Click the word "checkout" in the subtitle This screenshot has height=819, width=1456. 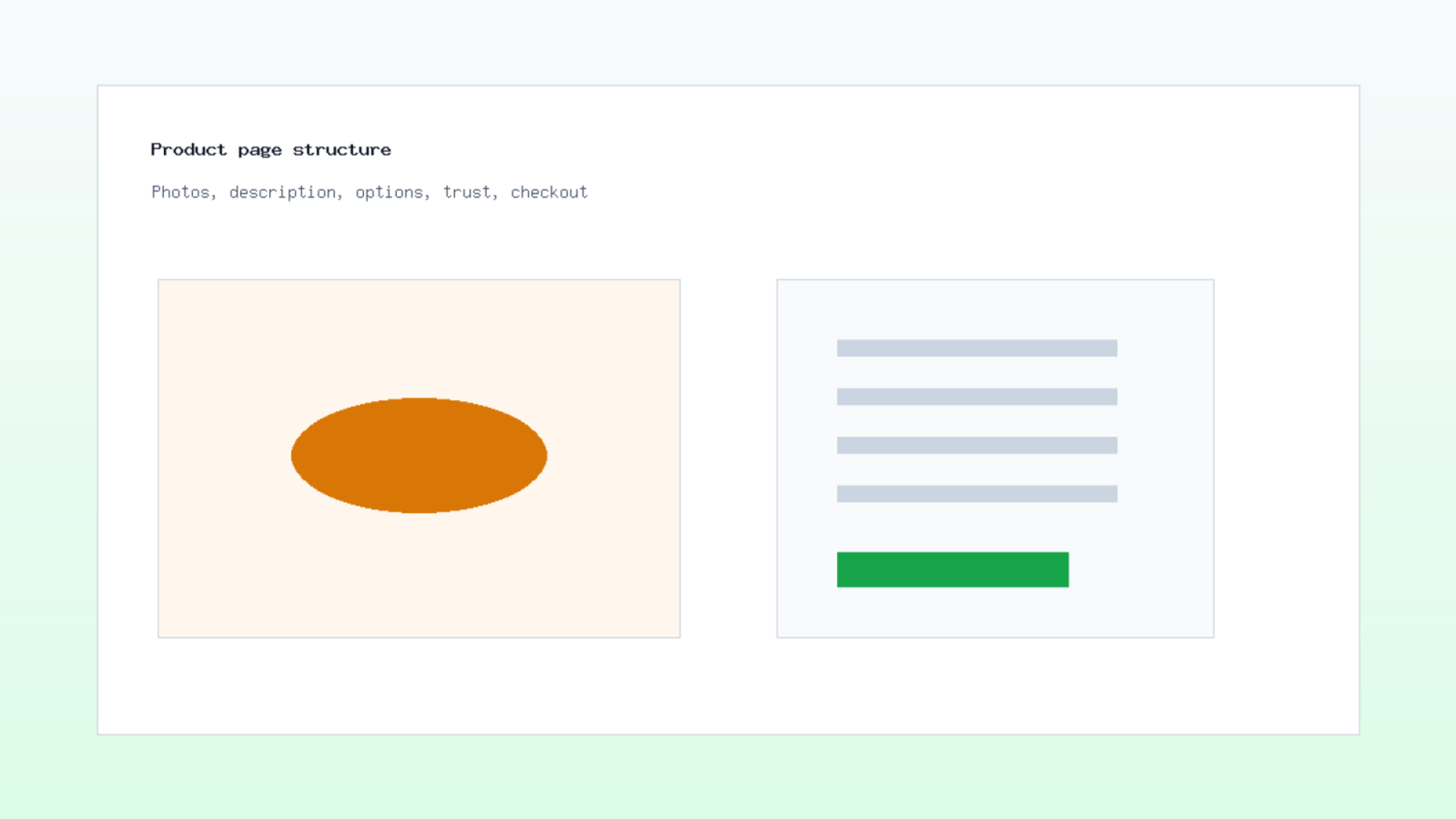(x=549, y=192)
